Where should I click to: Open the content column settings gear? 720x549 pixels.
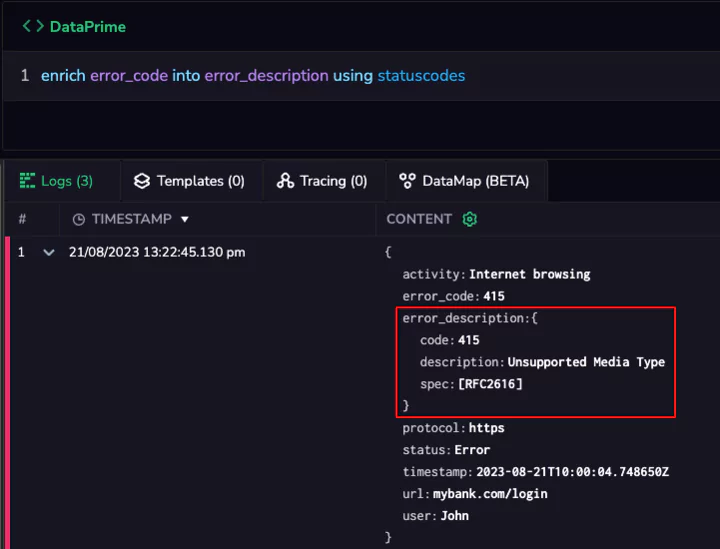[x=470, y=219]
